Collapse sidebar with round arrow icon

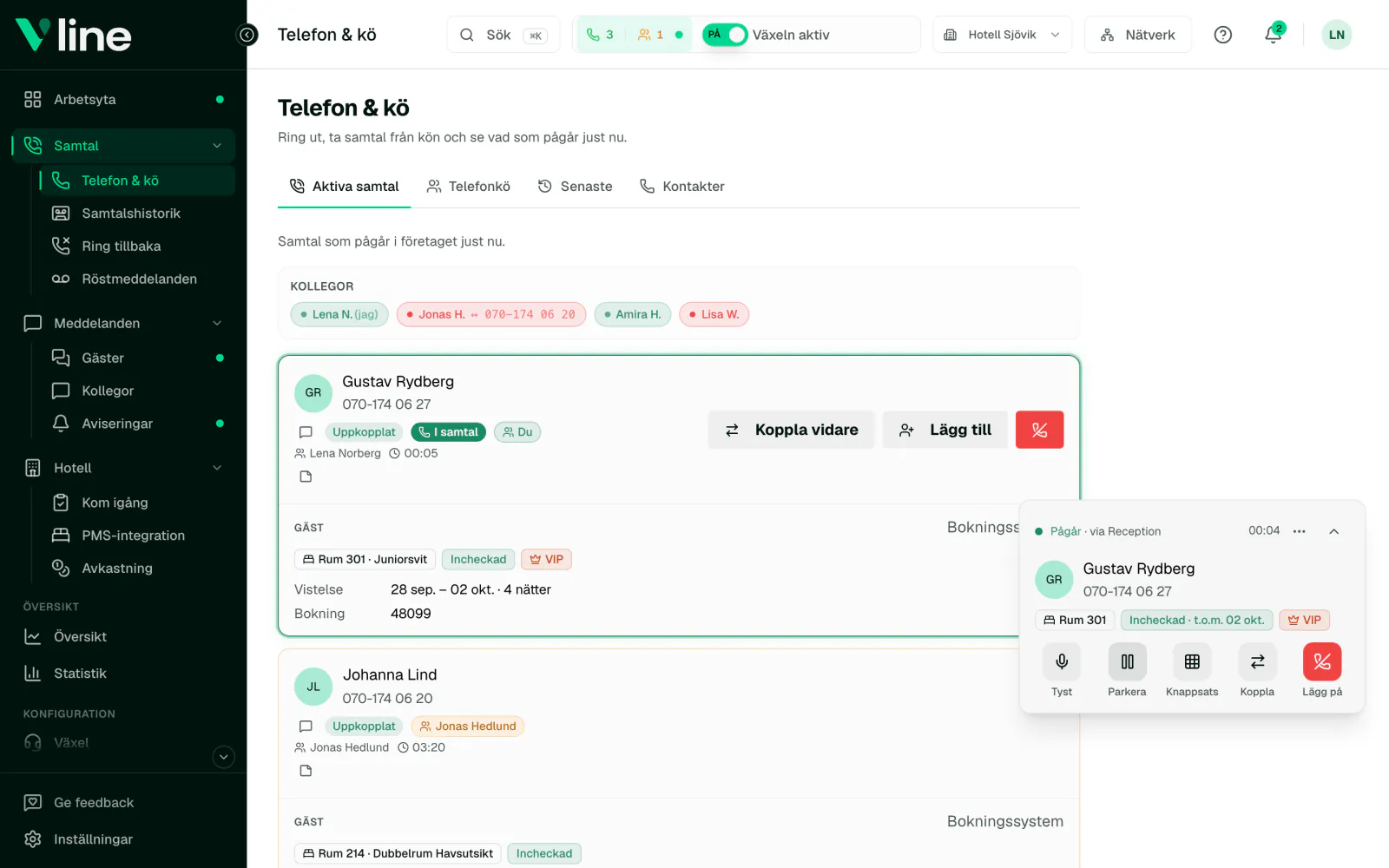(x=247, y=35)
